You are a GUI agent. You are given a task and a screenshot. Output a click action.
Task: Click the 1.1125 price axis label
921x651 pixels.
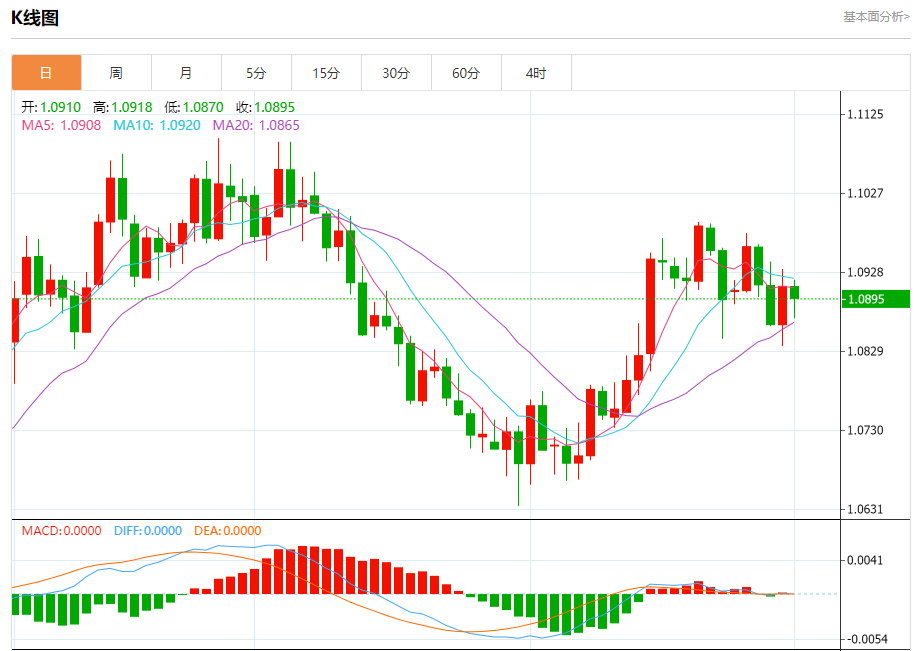(865, 114)
